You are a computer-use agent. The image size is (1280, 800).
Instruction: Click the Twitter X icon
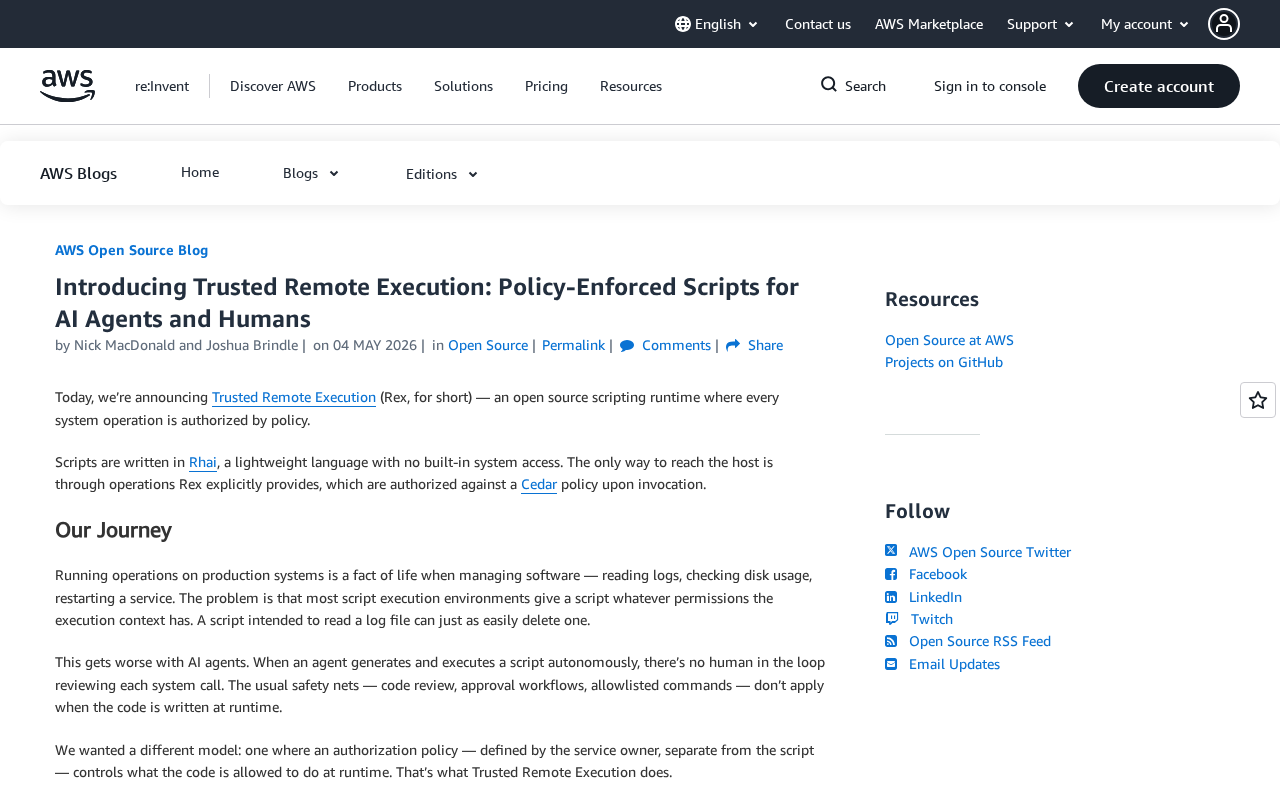click(891, 551)
